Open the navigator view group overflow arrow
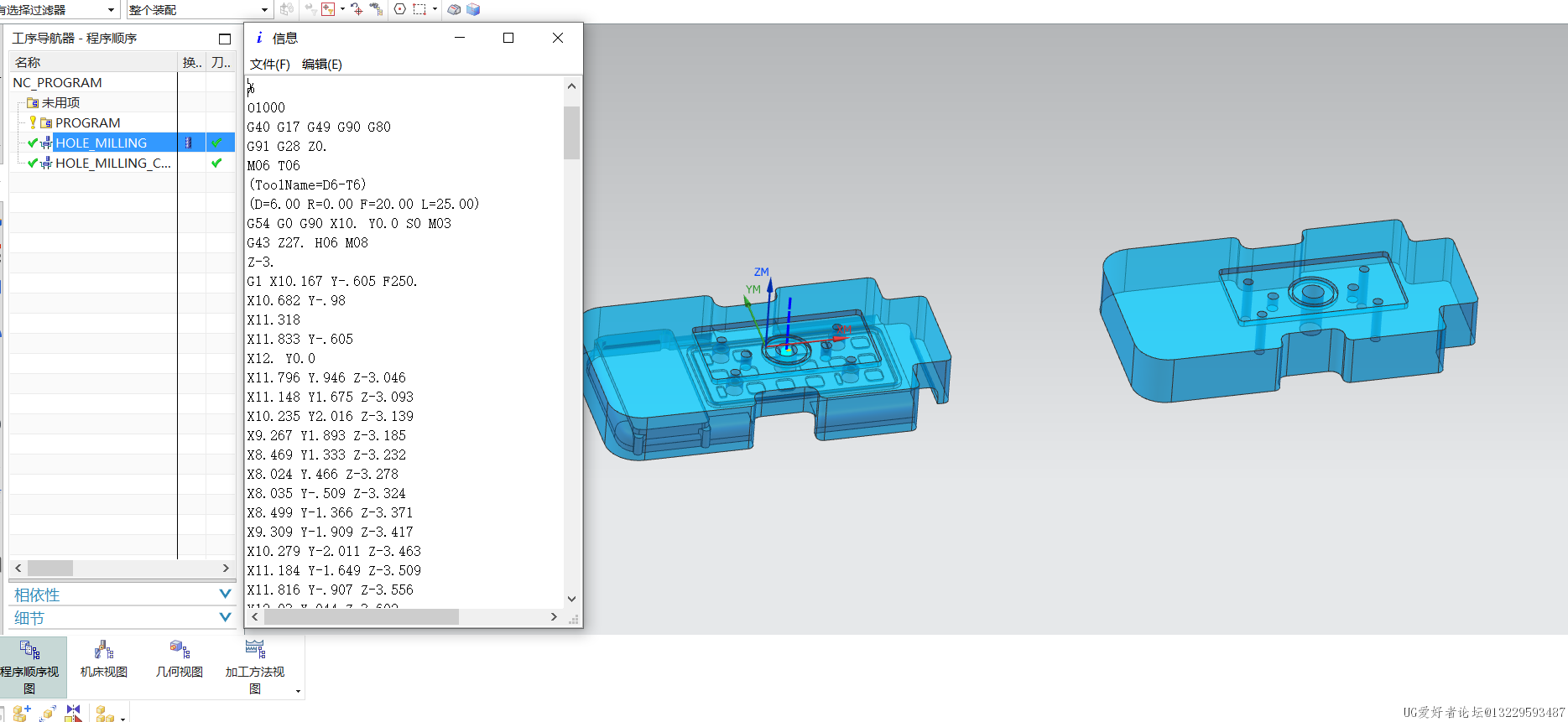 298,692
